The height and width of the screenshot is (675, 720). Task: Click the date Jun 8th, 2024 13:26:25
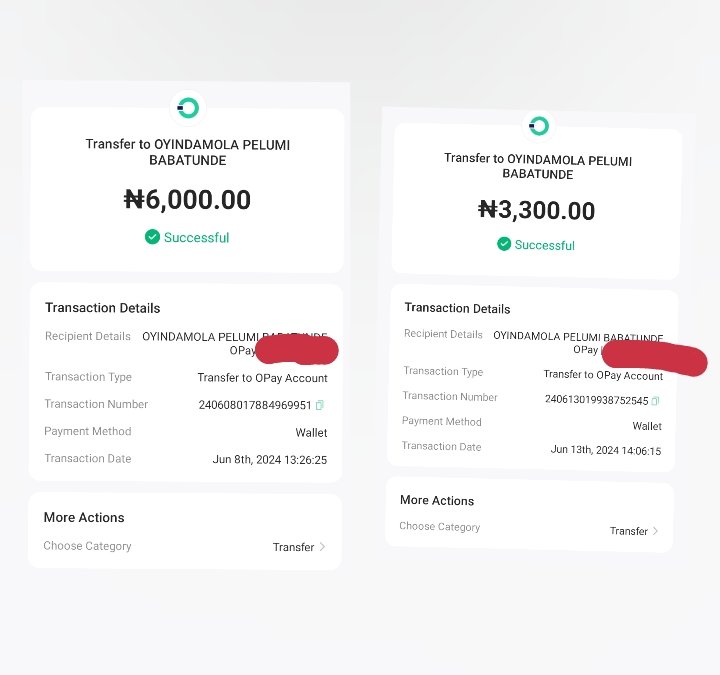270,460
